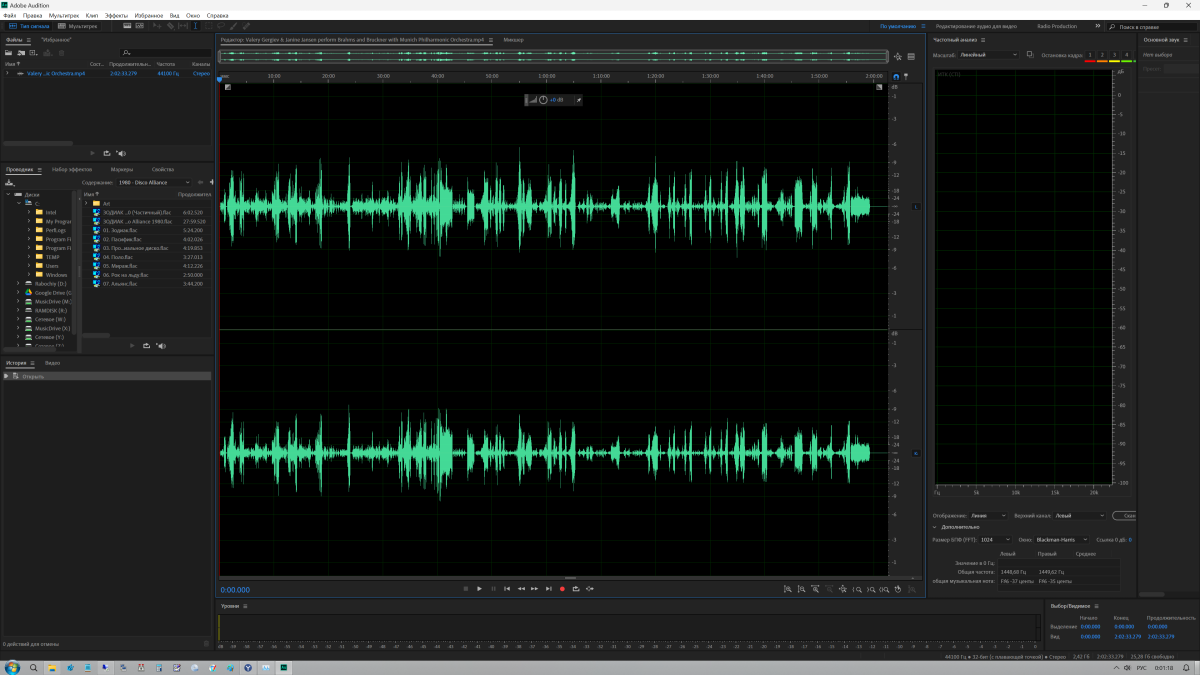Image resolution: width=1200 pixels, height=675 pixels.
Task: Expand the Art folder row
Action: pyautogui.click(x=86, y=204)
